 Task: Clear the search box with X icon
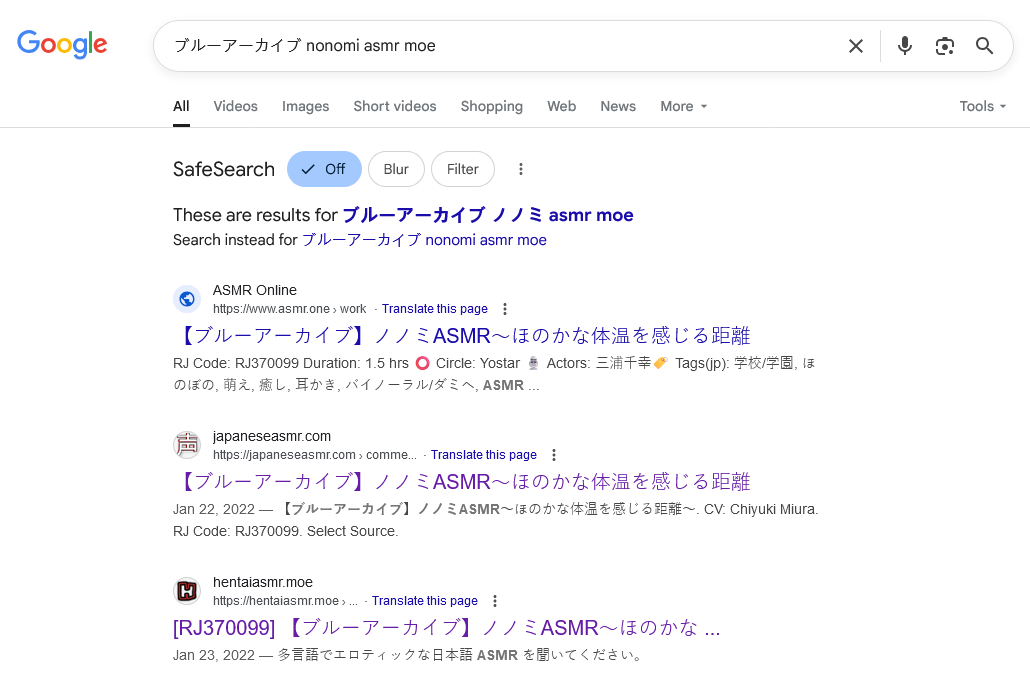[x=855, y=46]
